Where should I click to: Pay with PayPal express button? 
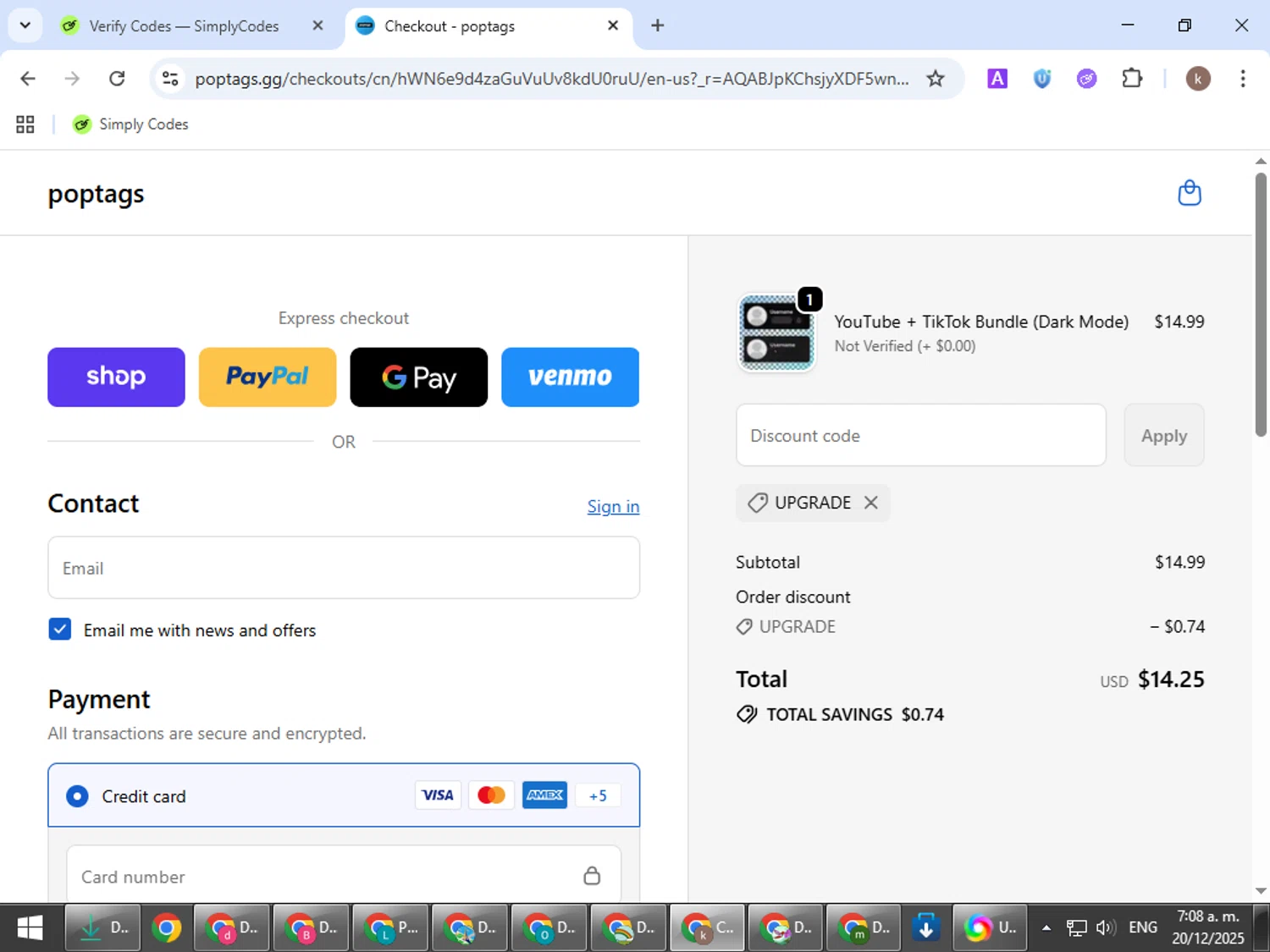(x=268, y=377)
